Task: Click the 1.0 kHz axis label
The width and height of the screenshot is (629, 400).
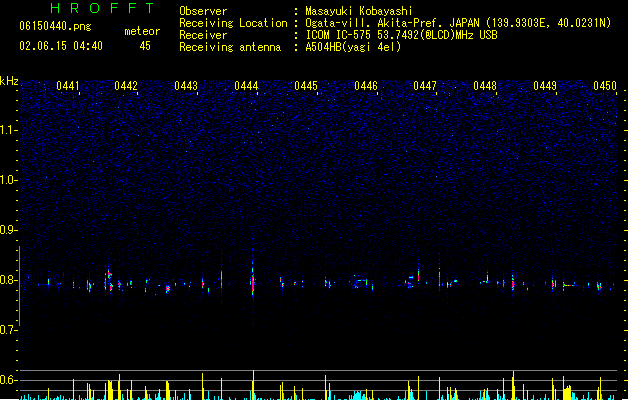Action: (x=8, y=180)
